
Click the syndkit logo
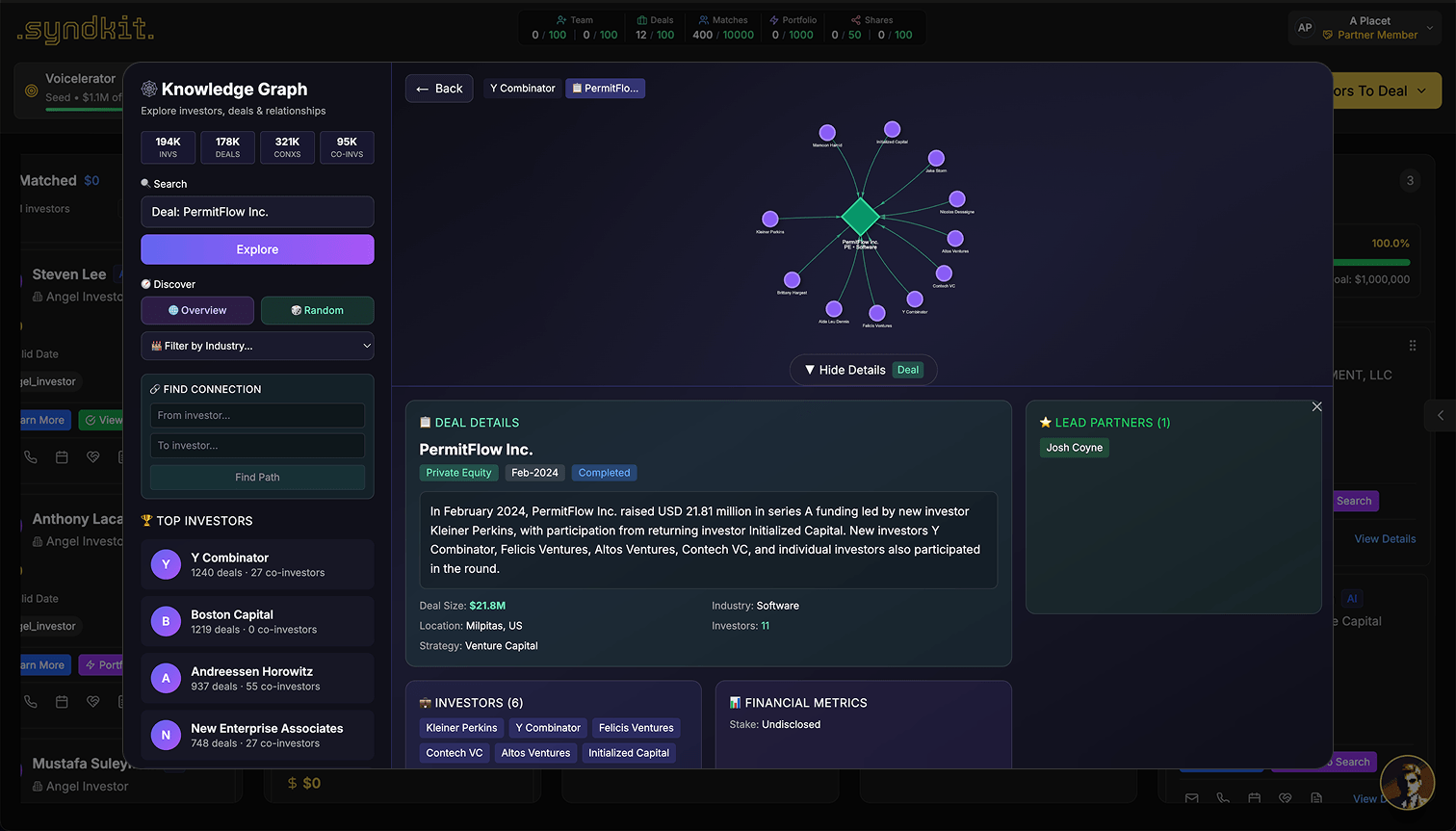point(85,30)
